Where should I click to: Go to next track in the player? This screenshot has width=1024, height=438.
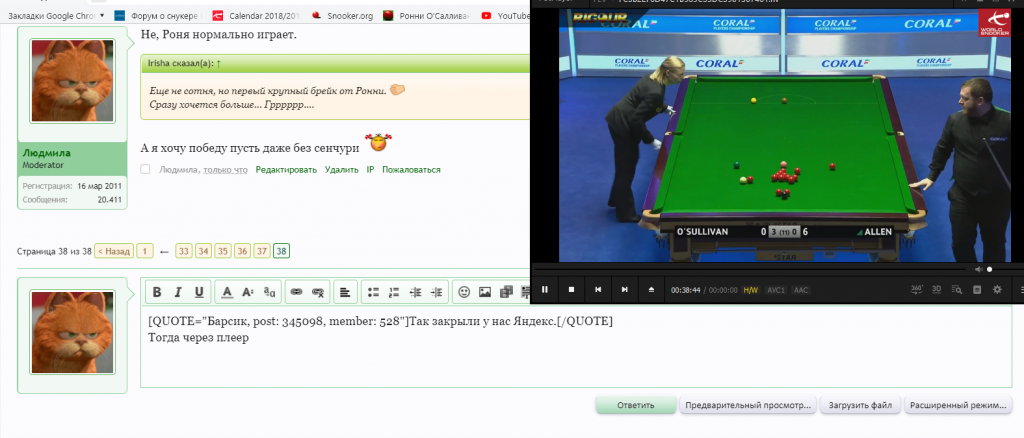coord(624,290)
